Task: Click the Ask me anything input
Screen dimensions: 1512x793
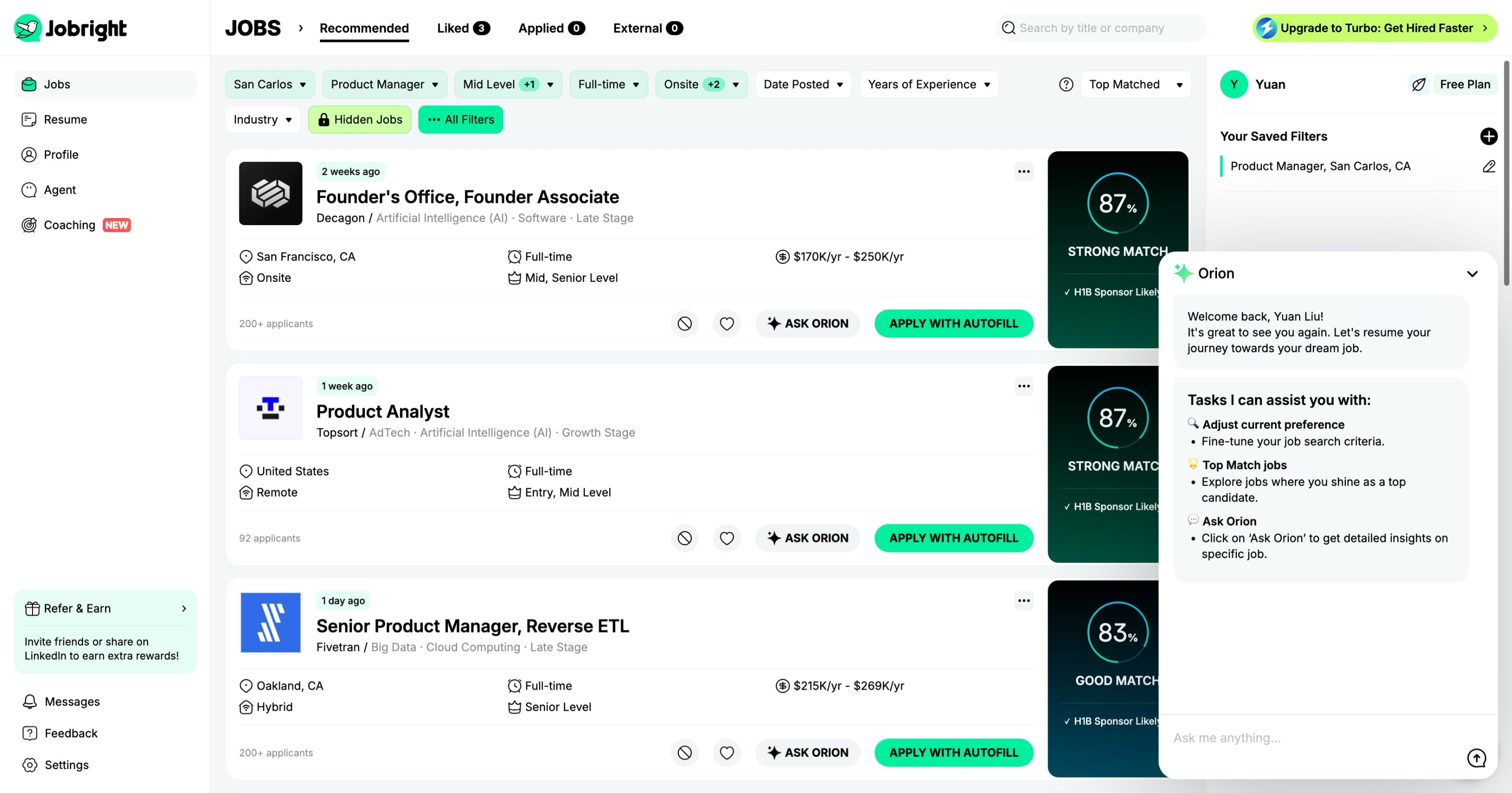Action: (x=1315, y=738)
